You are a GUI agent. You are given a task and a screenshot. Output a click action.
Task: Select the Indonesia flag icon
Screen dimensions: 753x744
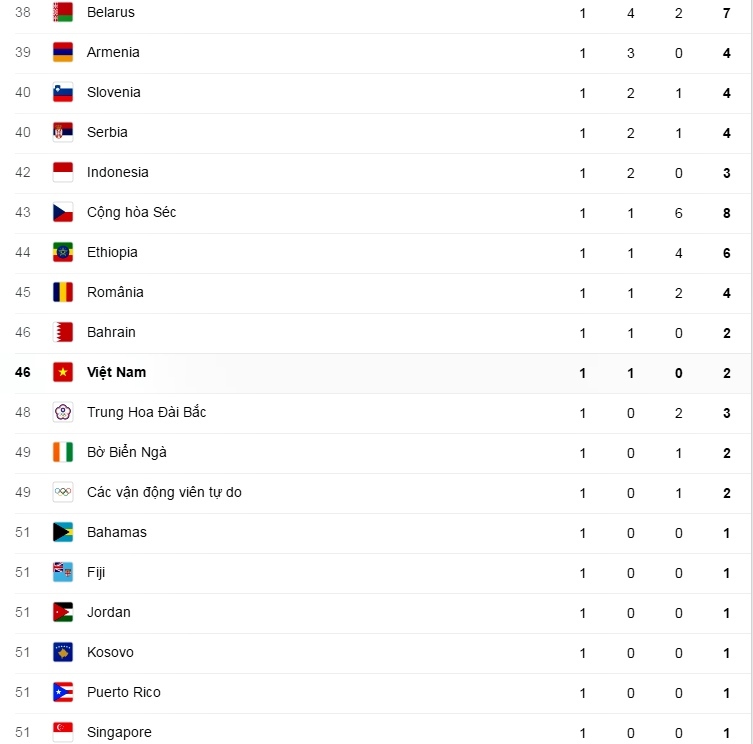(x=63, y=172)
